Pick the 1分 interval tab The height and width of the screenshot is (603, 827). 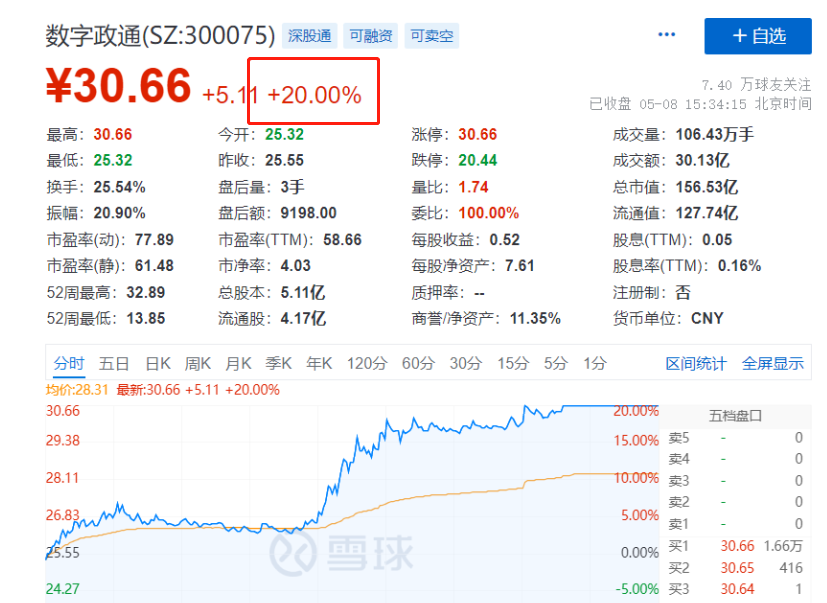[x=595, y=363]
